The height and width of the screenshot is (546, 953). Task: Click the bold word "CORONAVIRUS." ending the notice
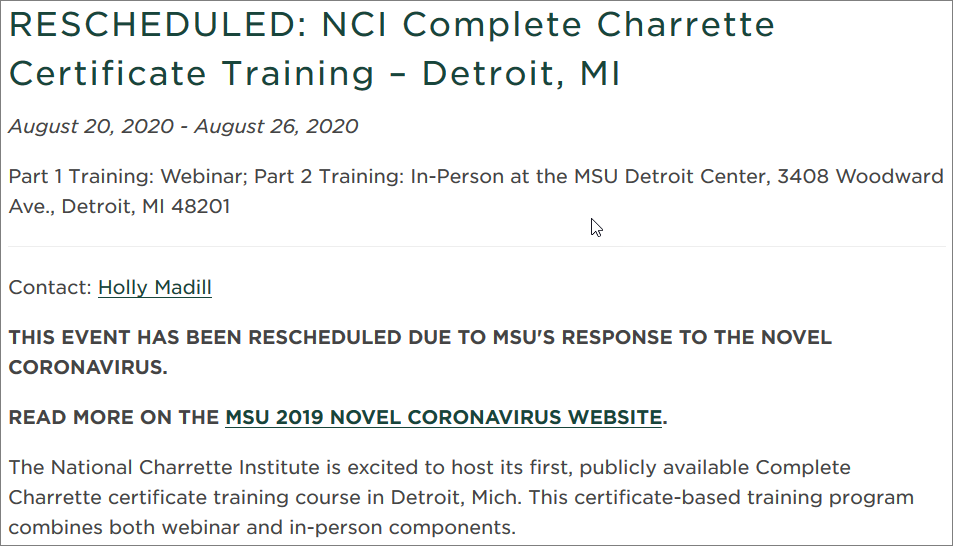click(x=88, y=367)
